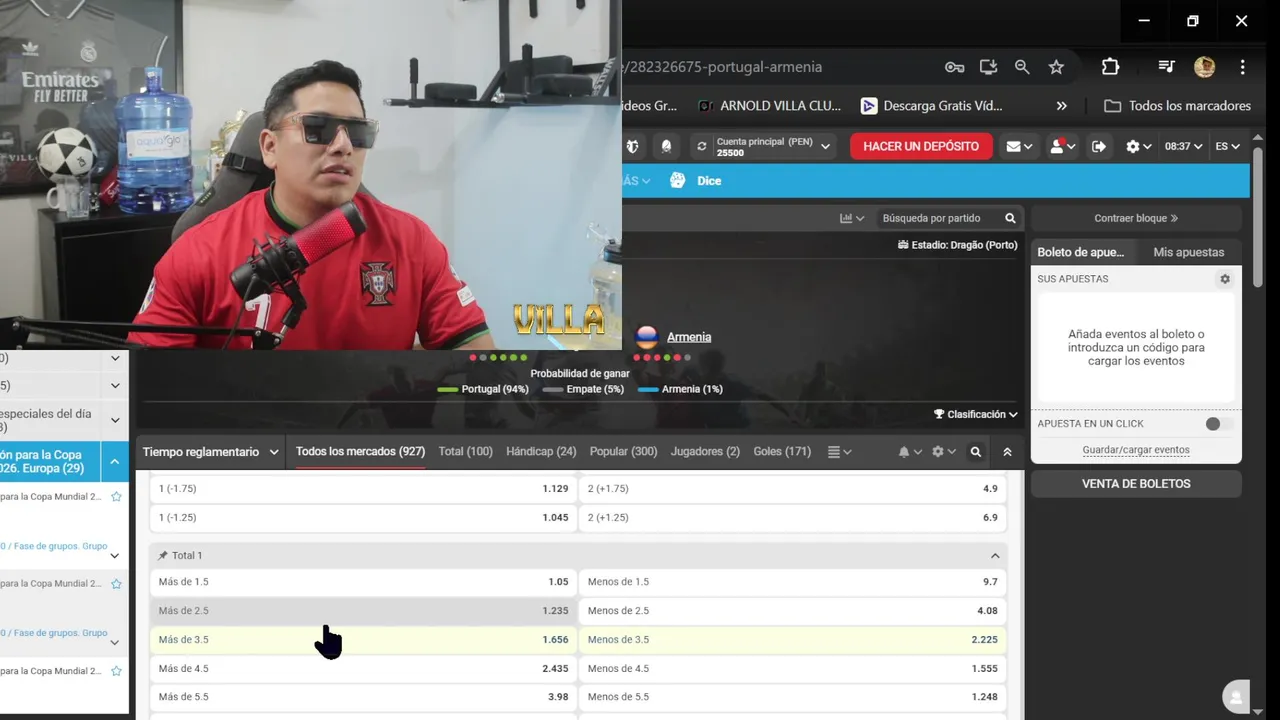Click the VENTA DE BOLETOS button
Screen dimensions: 1280x720
point(1136,484)
